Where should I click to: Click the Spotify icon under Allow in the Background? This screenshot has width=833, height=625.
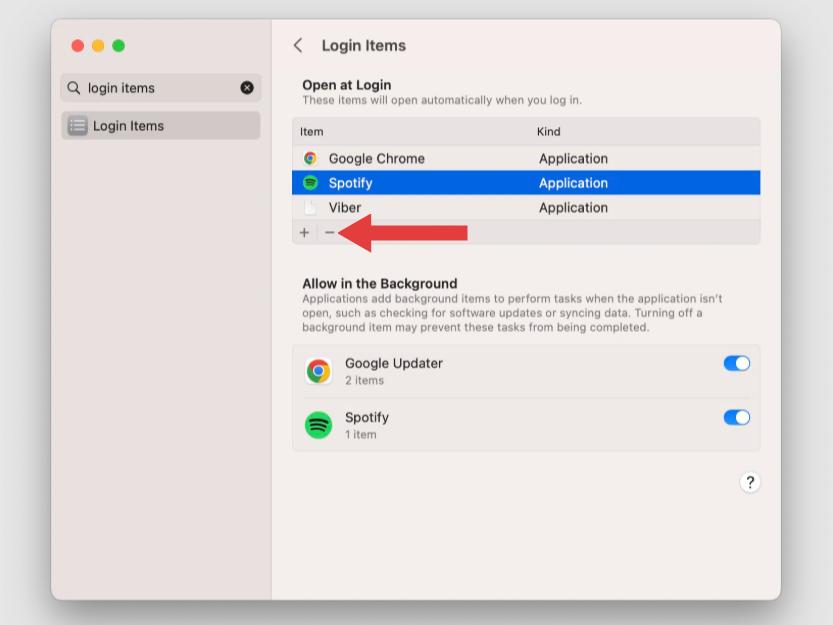[318, 425]
